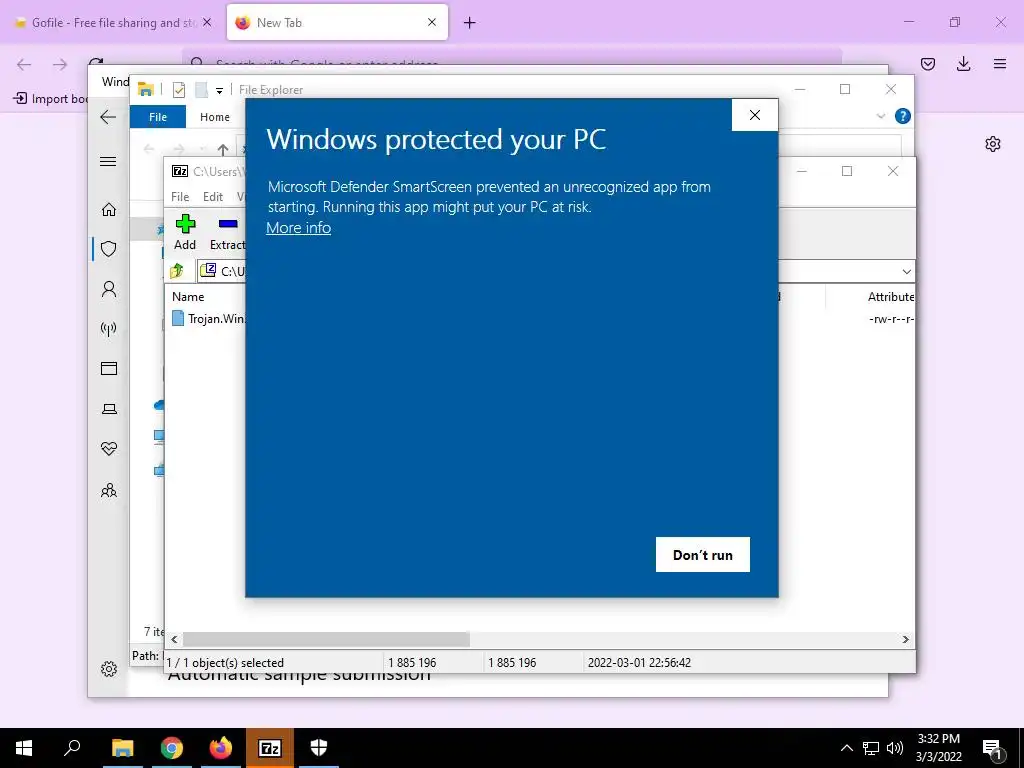
Task: Click the quick access Properties checkmark icon
Action: tap(179, 90)
